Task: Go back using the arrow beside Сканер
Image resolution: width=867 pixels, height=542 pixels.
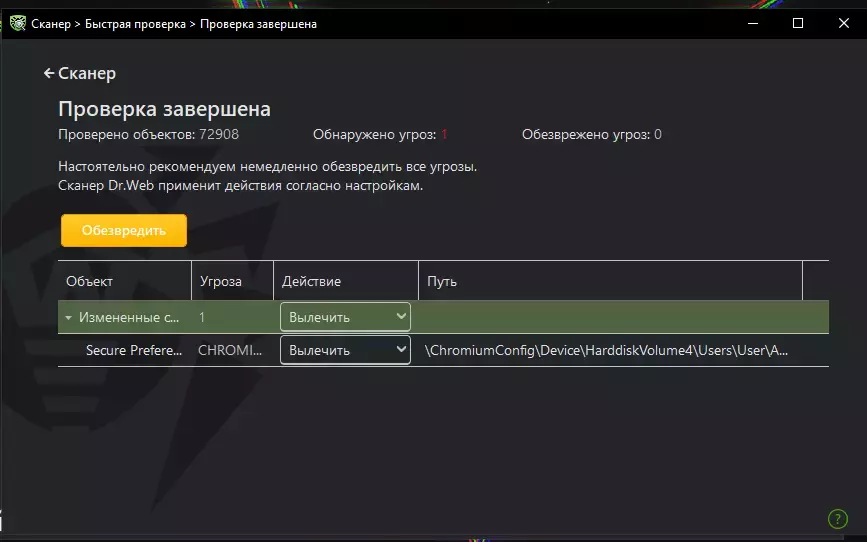Action: 49,73
